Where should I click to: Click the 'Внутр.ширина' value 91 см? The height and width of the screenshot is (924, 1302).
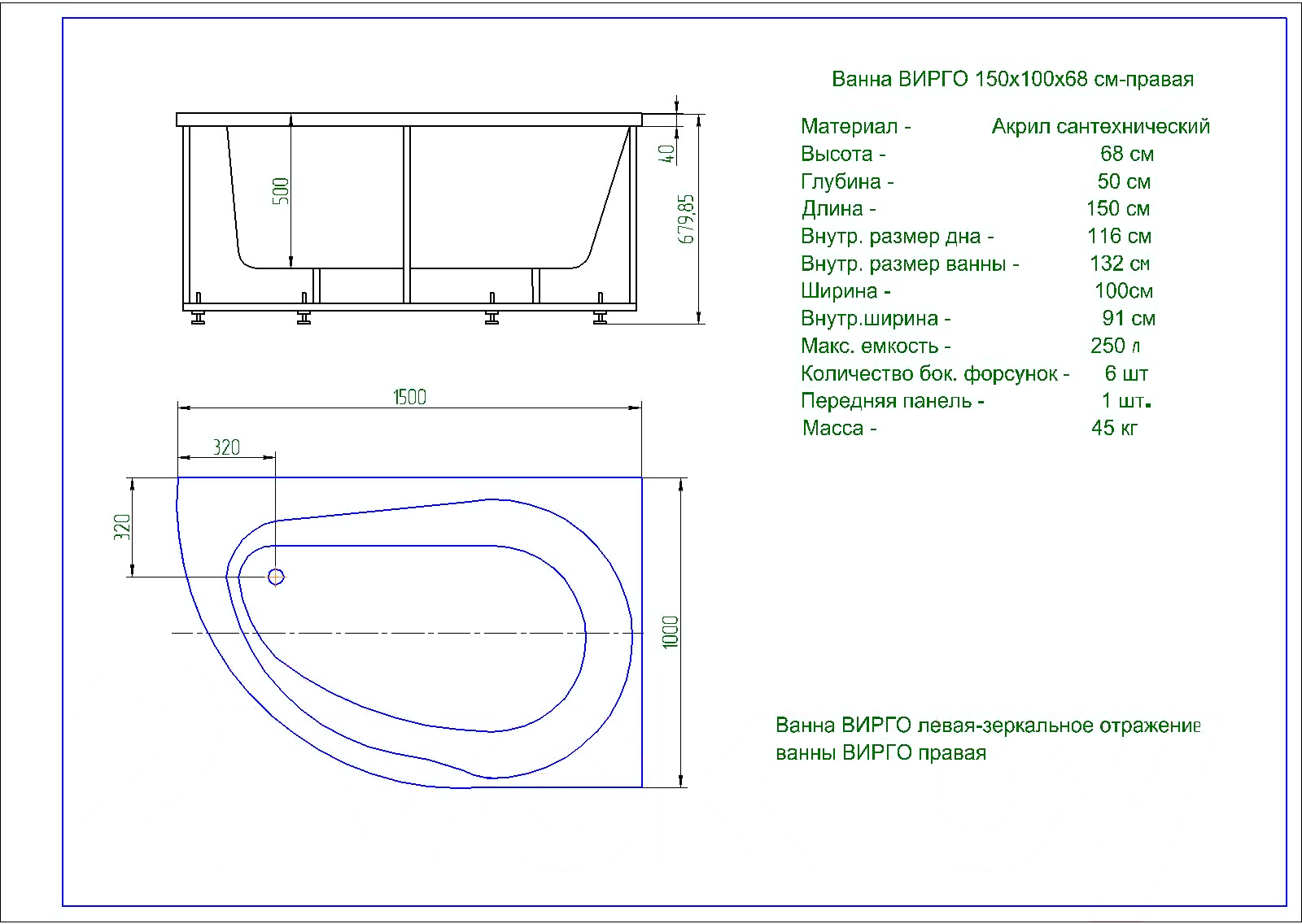tap(1128, 319)
